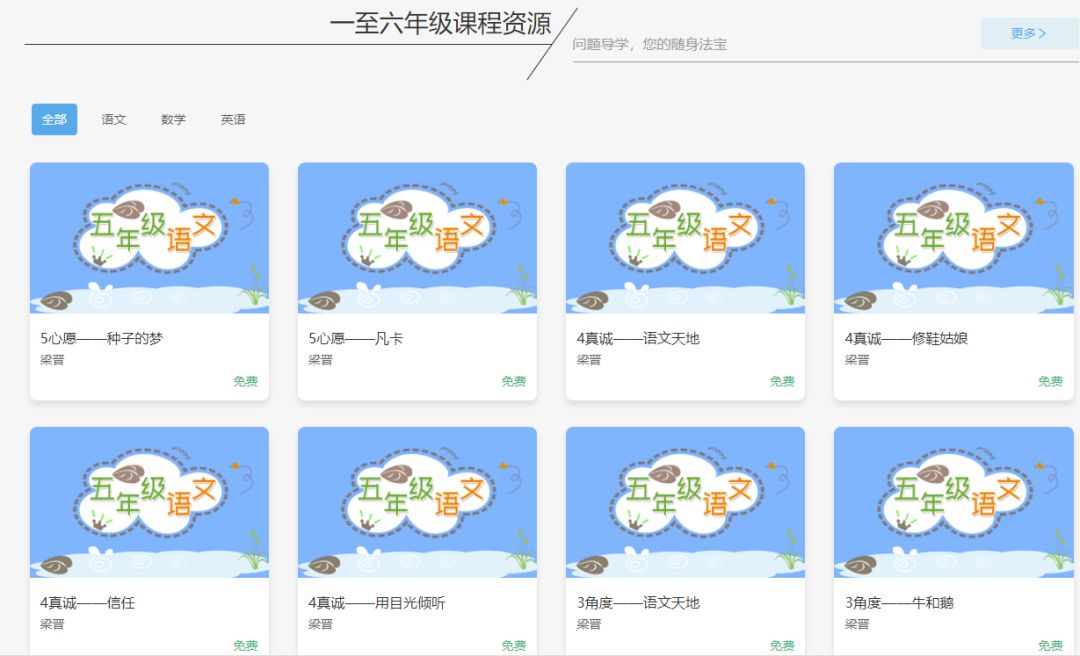Screen dimensions: 1080x656
Task: Switch to the 数学 tab
Action: pos(172,119)
